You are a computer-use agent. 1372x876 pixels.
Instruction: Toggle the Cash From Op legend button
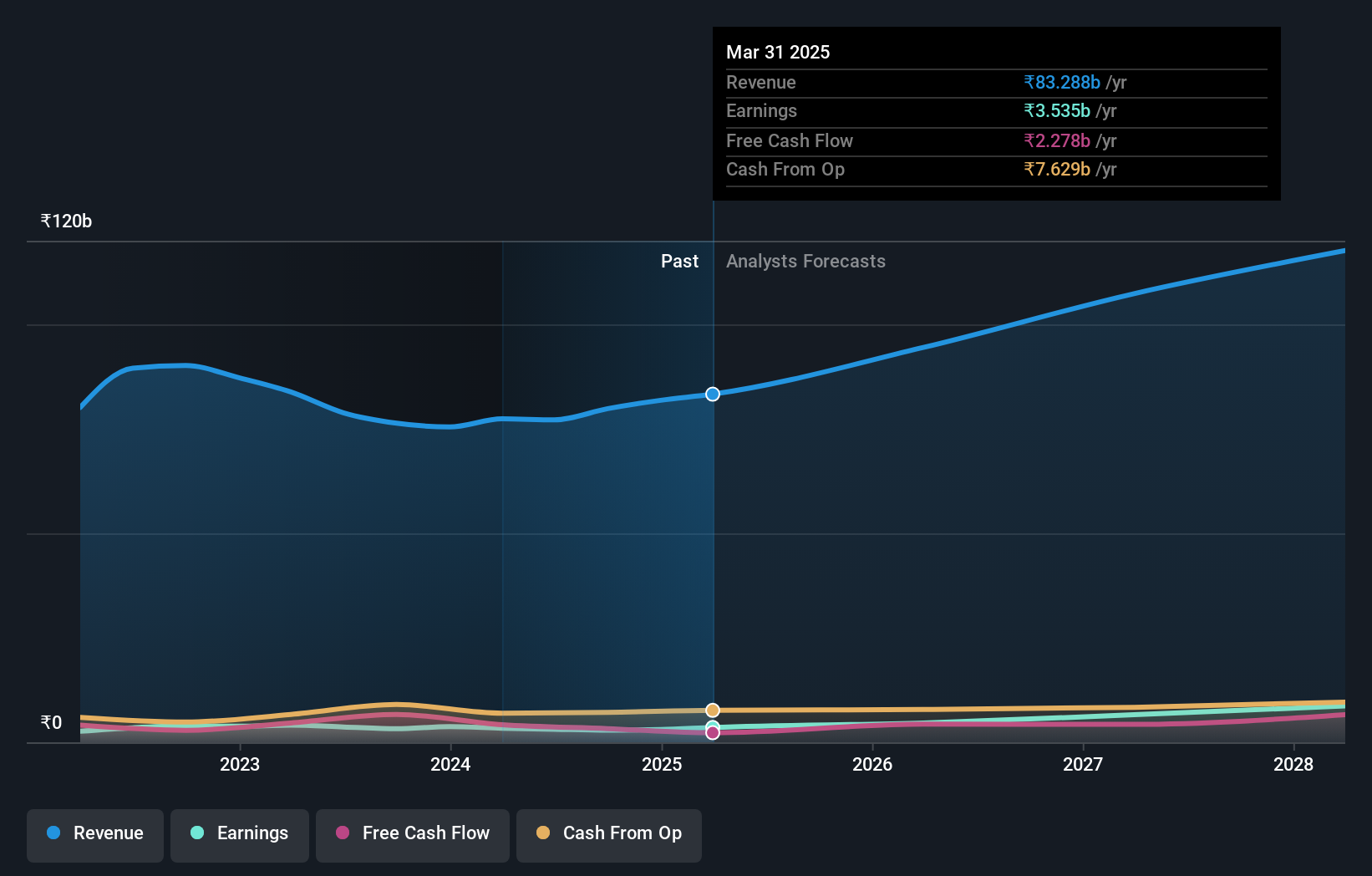609,835
